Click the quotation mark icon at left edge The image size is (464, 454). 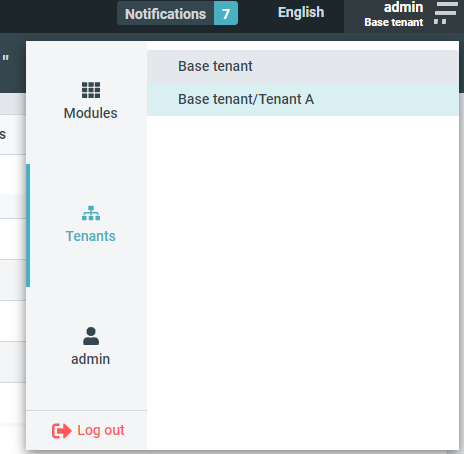coord(5,58)
